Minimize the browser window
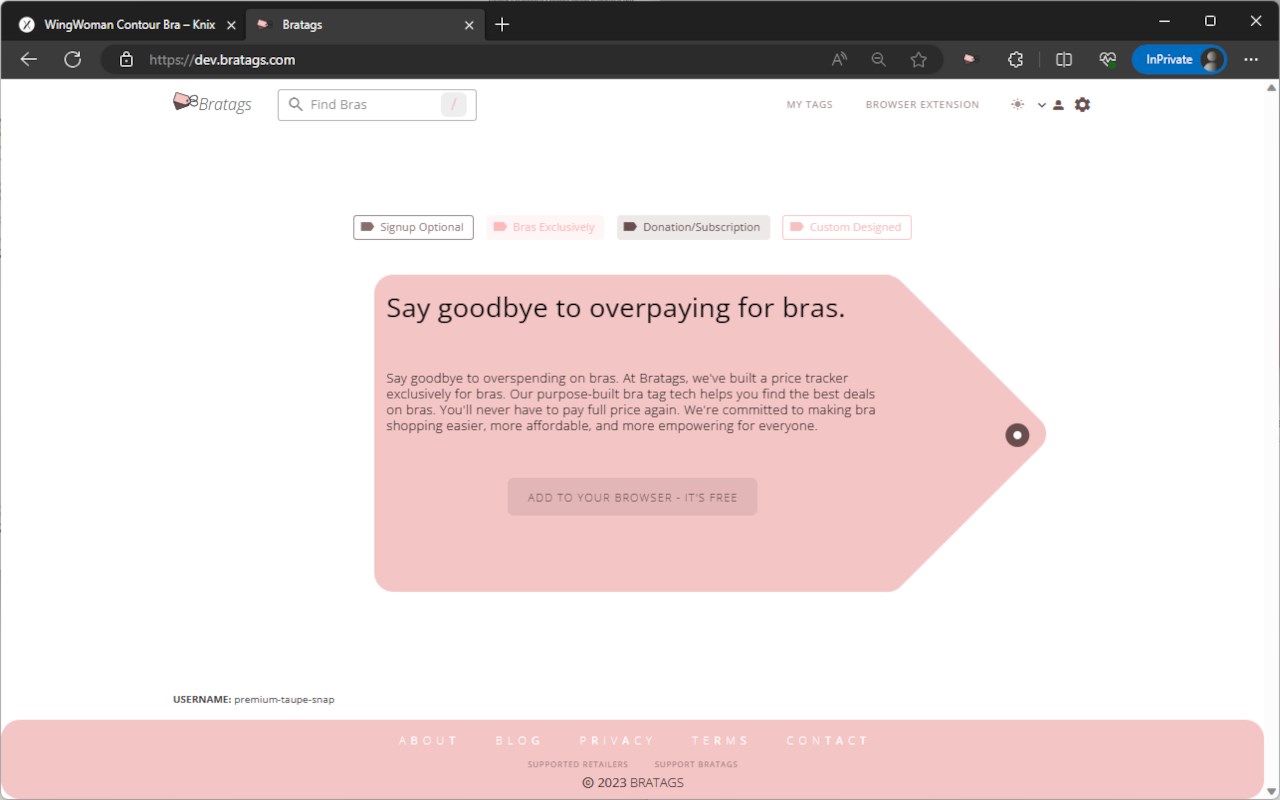This screenshot has height=800, width=1280. click(1164, 21)
